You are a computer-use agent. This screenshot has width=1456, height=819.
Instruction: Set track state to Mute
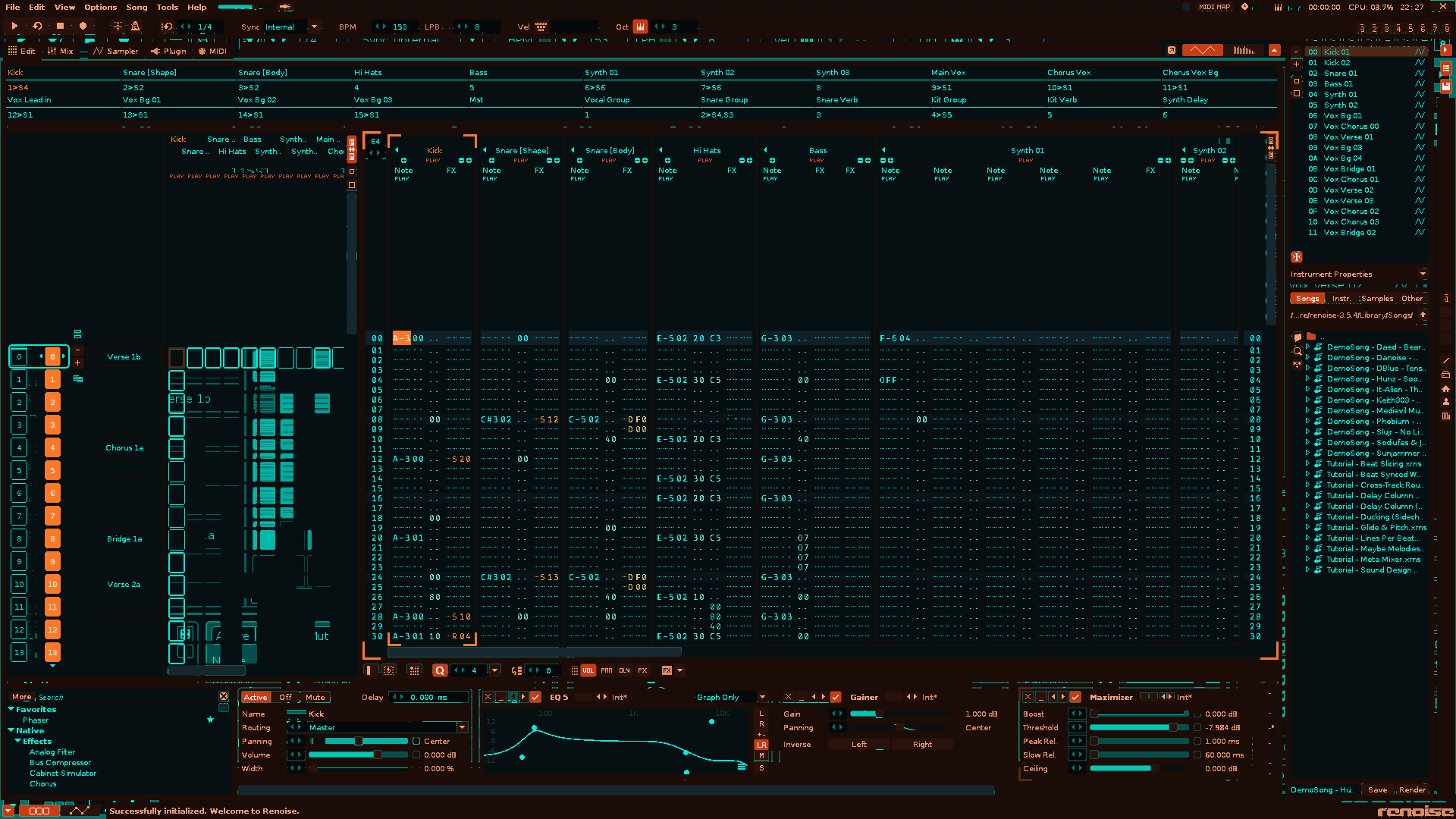click(315, 698)
